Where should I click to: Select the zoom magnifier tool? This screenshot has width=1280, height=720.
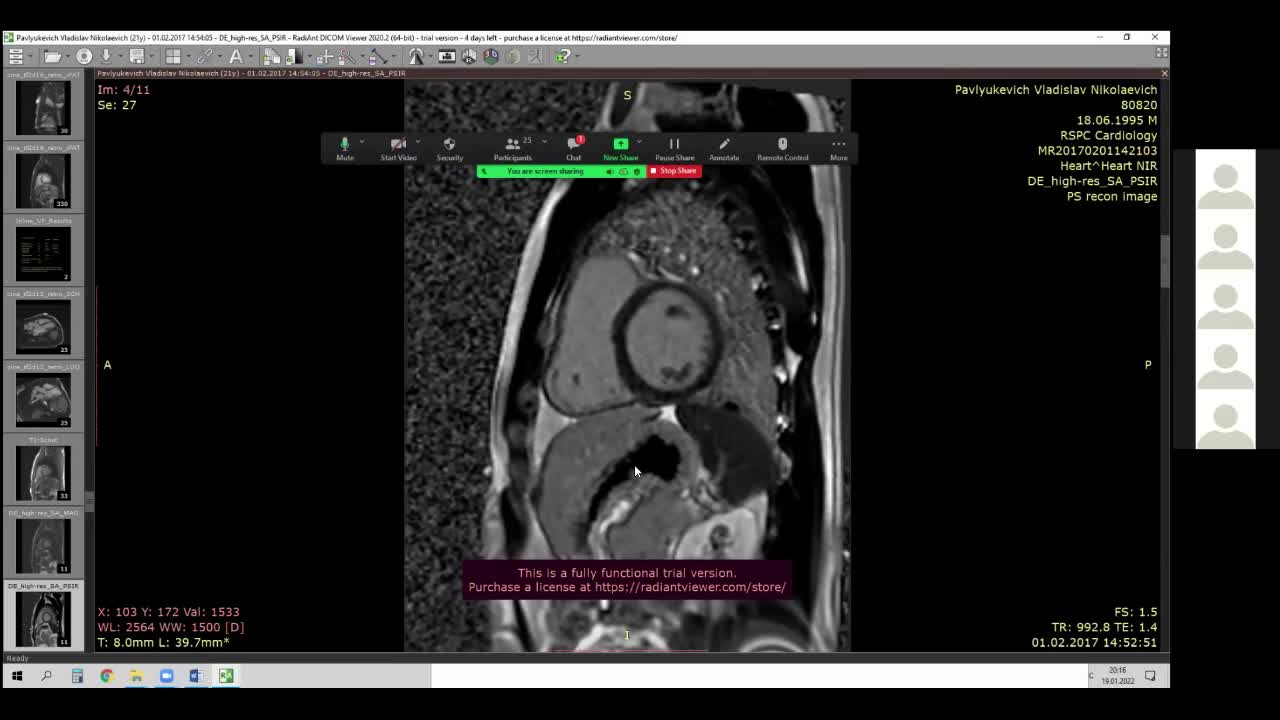347,56
